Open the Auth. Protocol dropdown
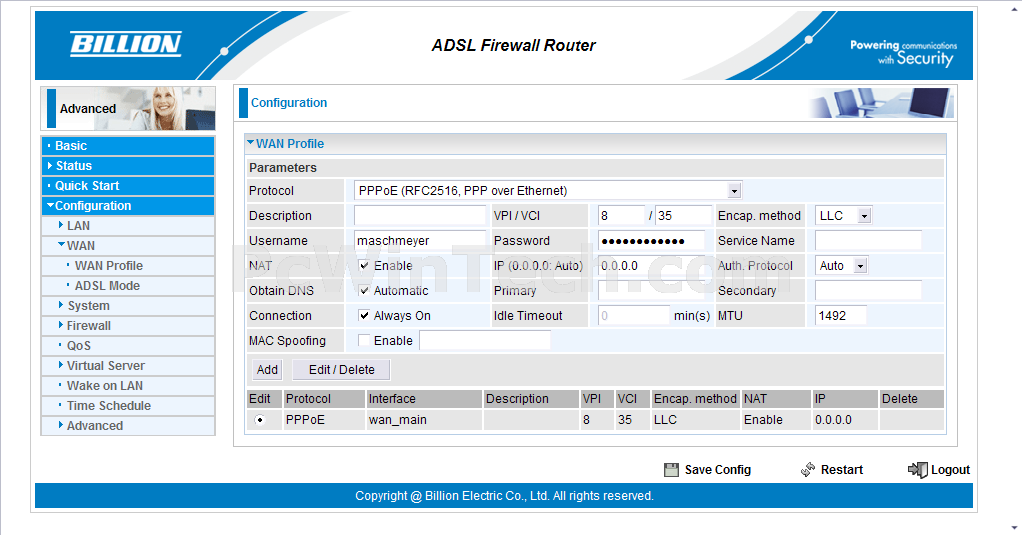The width and height of the screenshot is (1022, 535). pyautogui.click(x=859, y=266)
